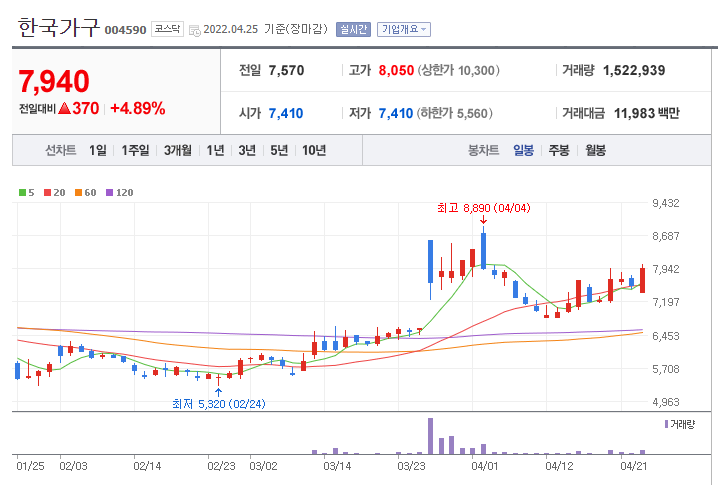Select the 1년 line chart tab

pyautogui.click(x=215, y=150)
